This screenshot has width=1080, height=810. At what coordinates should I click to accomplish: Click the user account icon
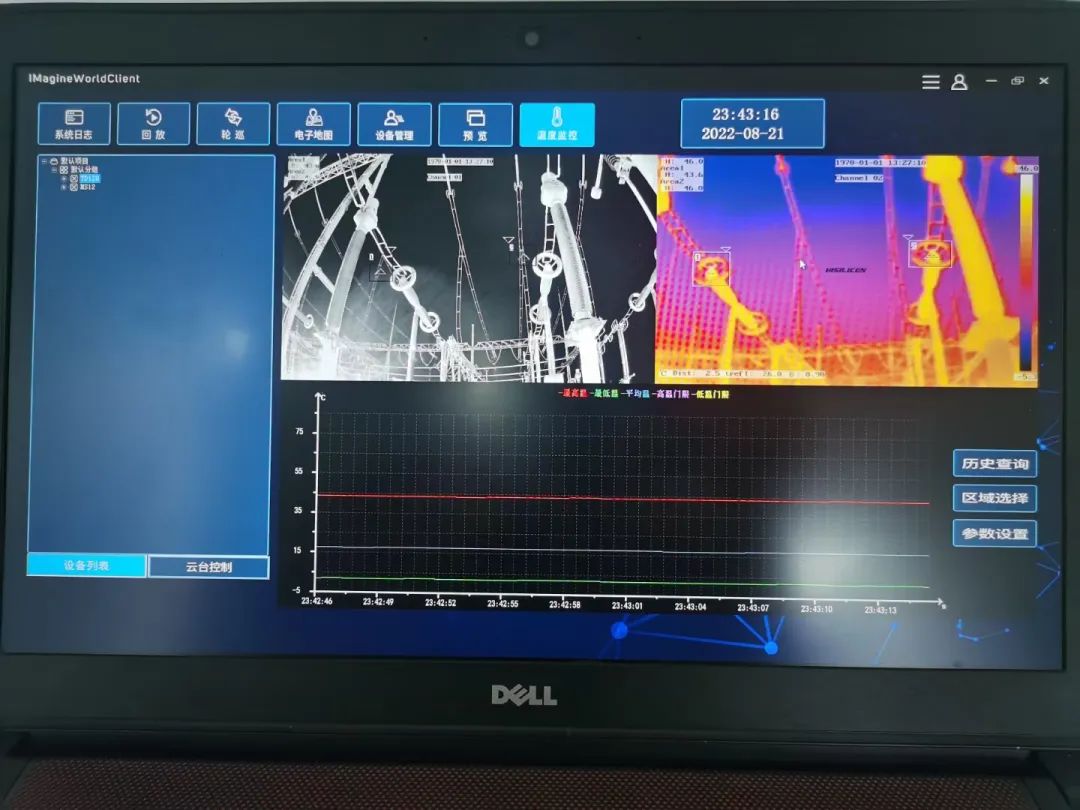(x=959, y=82)
